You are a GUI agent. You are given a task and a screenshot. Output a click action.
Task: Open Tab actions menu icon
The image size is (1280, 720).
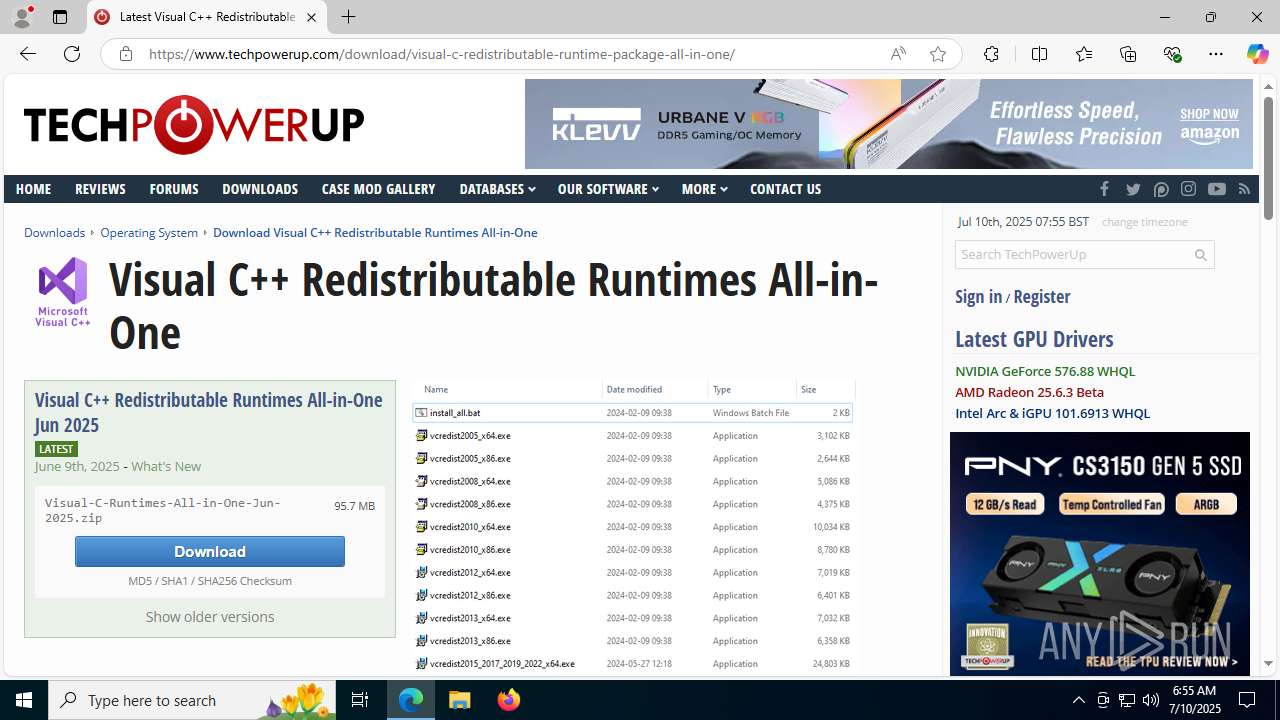[x=60, y=17]
